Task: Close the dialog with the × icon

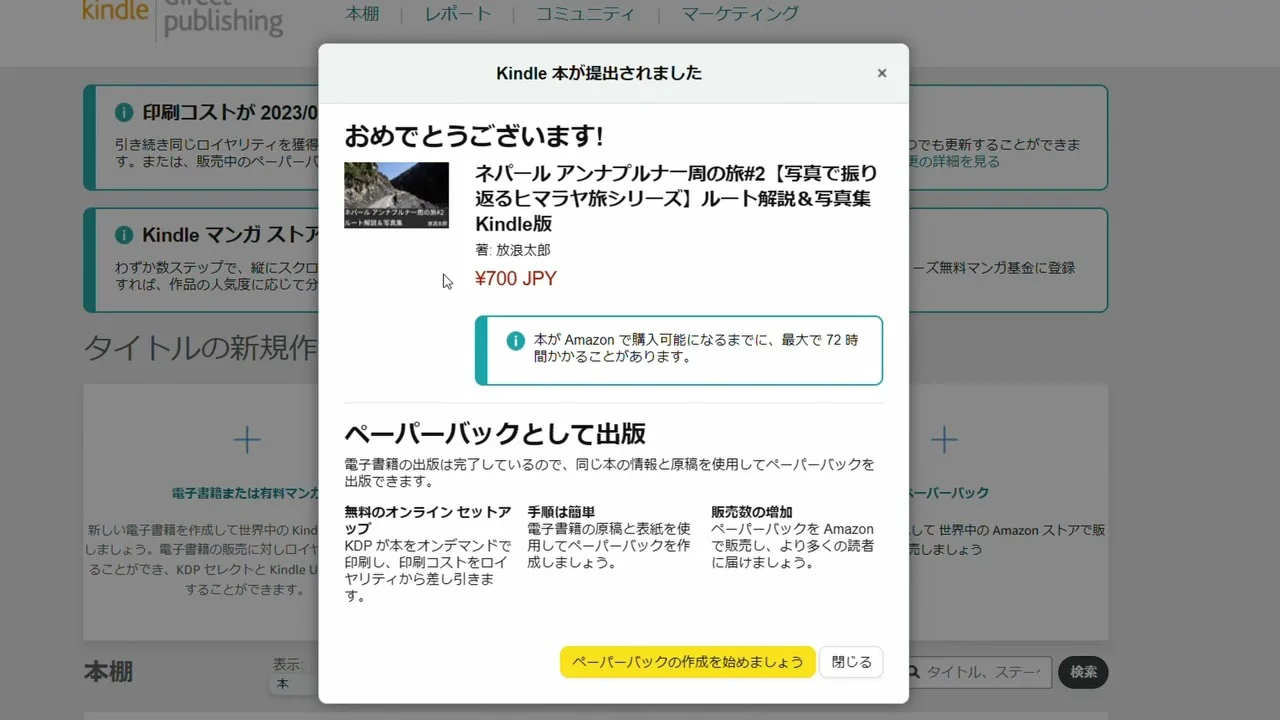Action: 882,73
